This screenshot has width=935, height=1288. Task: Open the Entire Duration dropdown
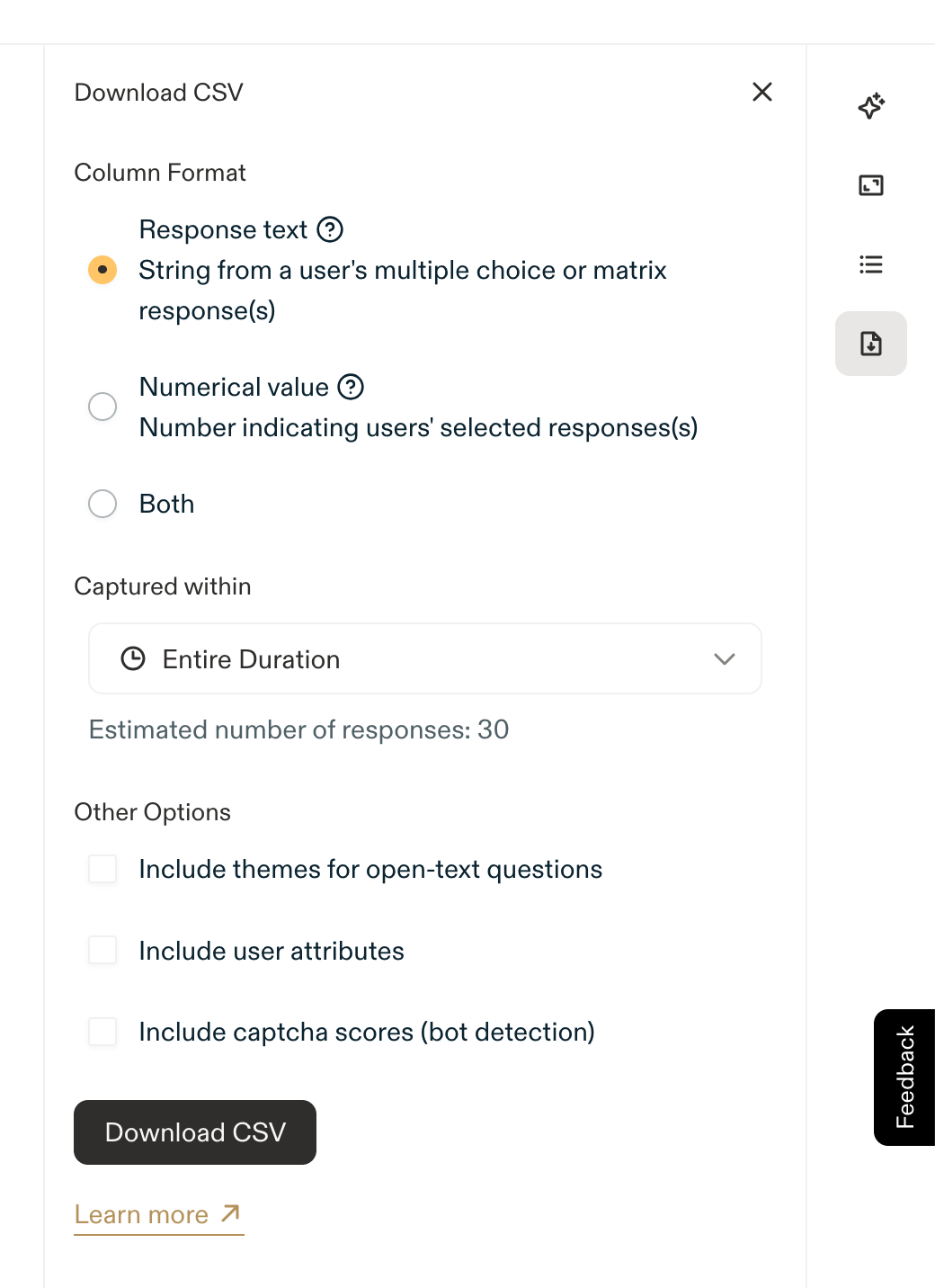pyautogui.click(x=424, y=659)
